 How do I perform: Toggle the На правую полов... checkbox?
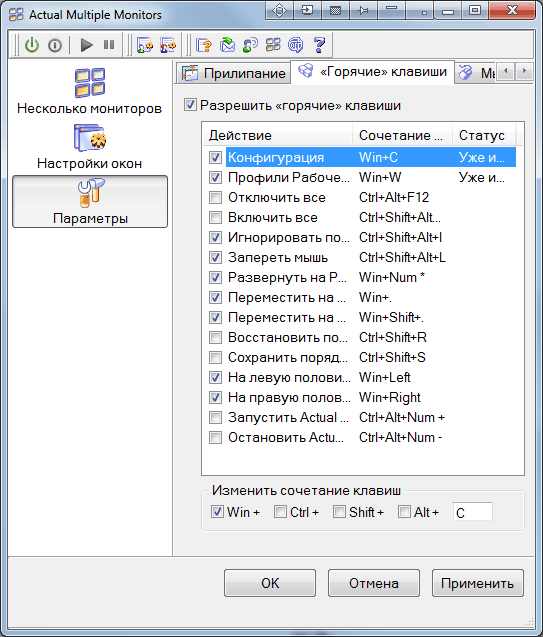pos(215,397)
